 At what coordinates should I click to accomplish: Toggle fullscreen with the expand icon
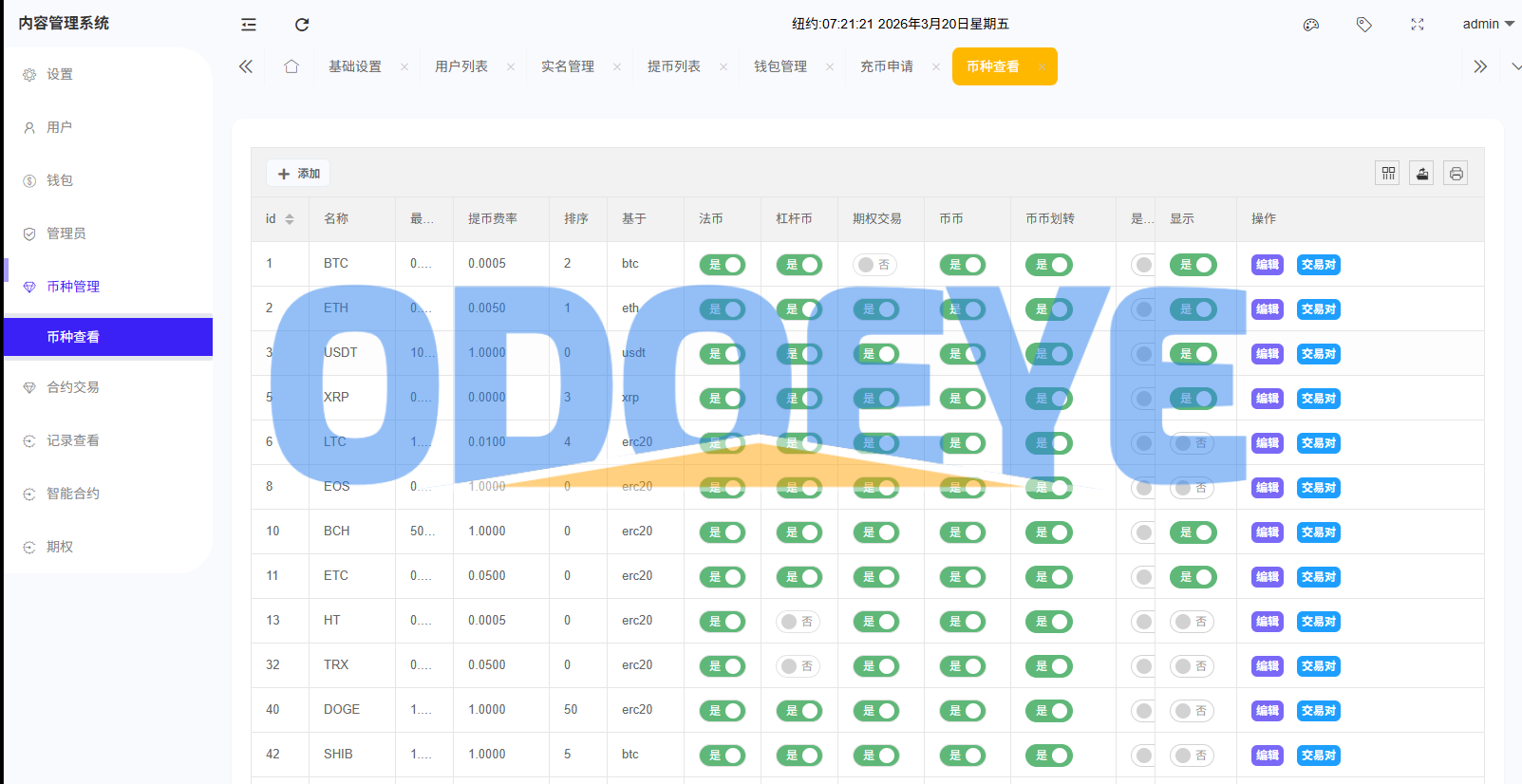(1418, 25)
